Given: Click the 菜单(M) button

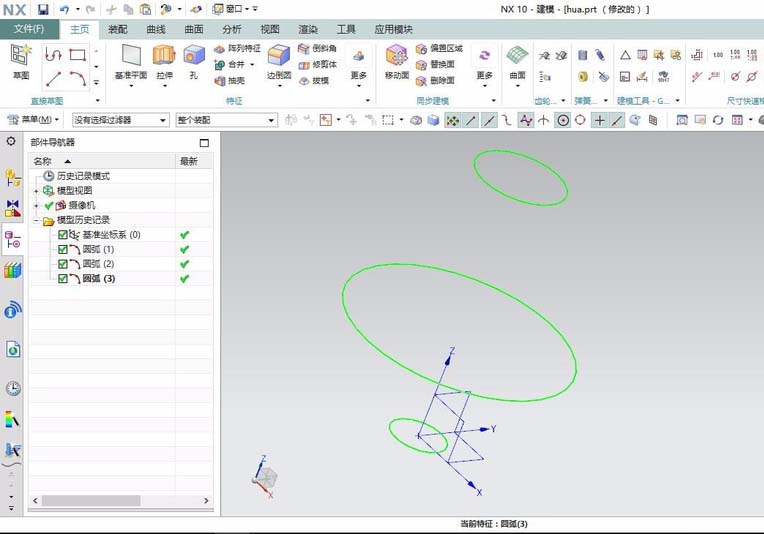Looking at the screenshot, I should [32, 119].
